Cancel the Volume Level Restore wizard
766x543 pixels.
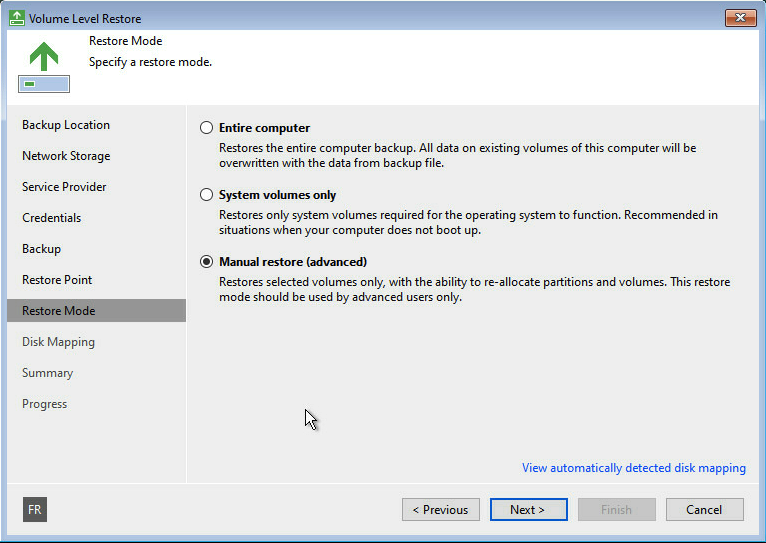704,510
